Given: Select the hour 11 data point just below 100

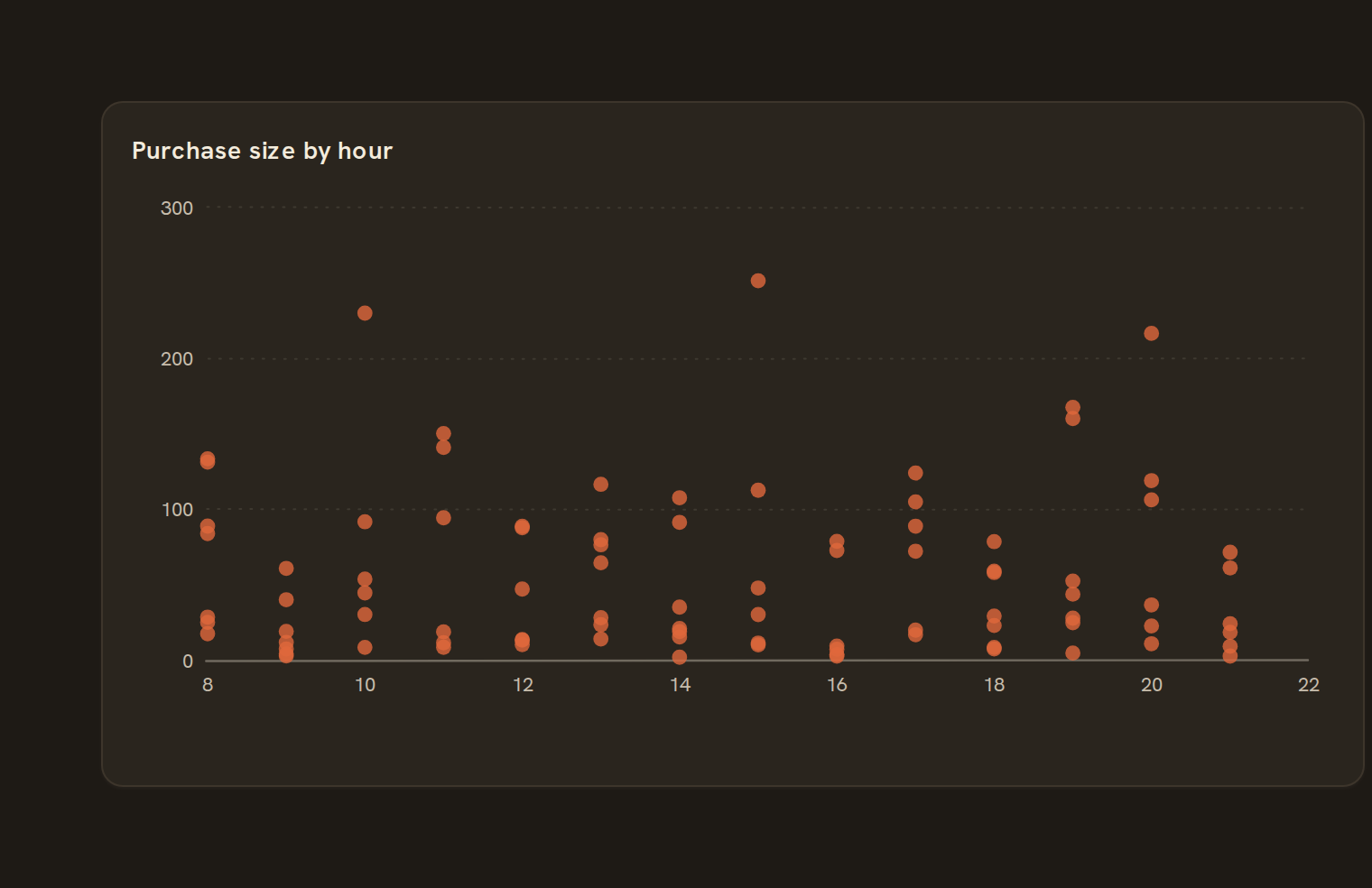Looking at the screenshot, I should pyautogui.click(x=443, y=518).
